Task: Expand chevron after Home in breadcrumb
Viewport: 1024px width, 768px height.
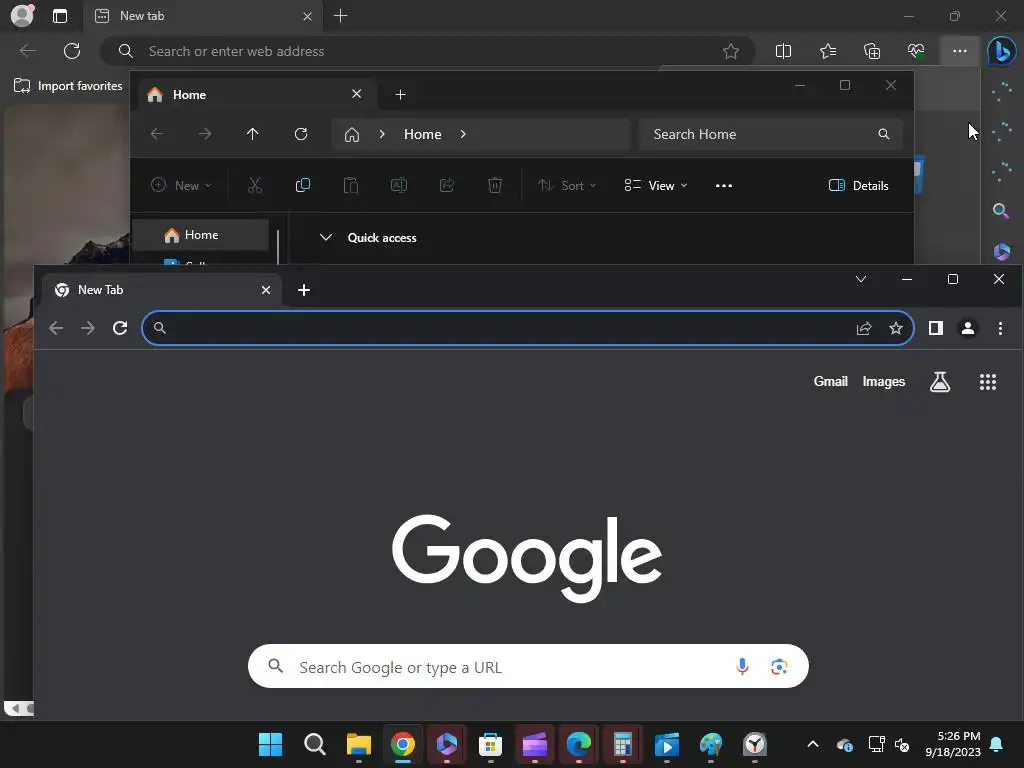Action: point(463,134)
